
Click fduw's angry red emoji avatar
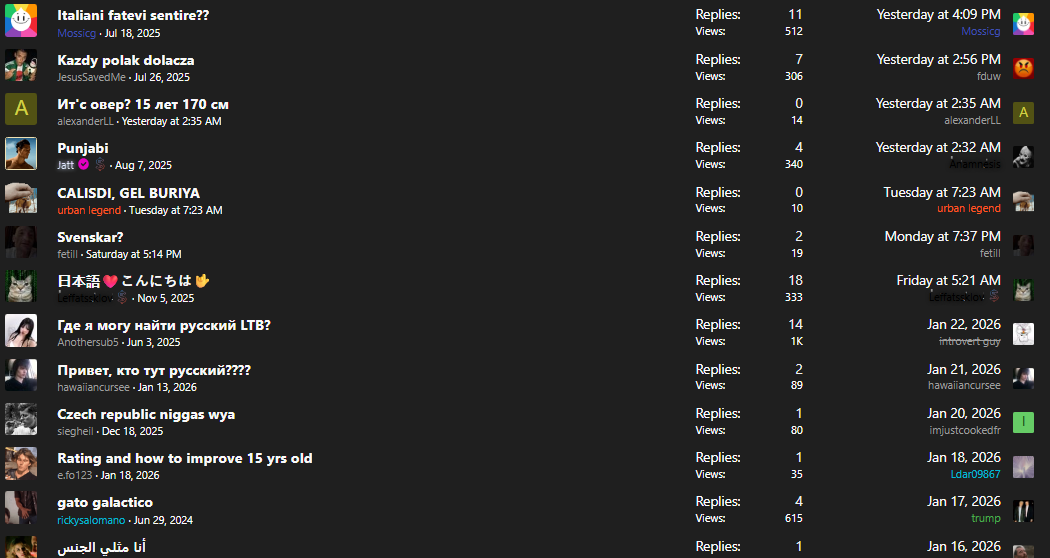tap(1023, 68)
